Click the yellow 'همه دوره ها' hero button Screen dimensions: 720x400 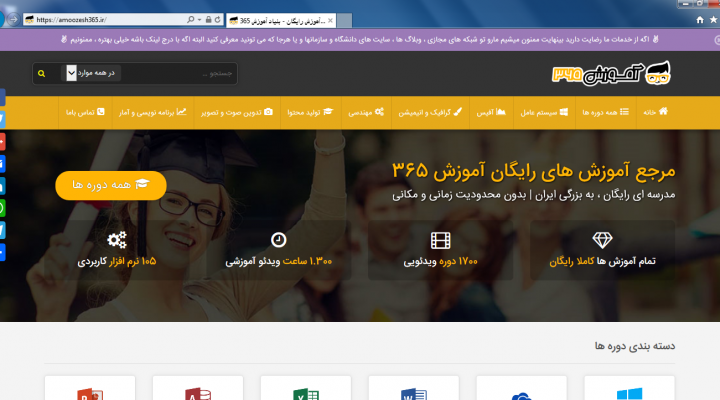(111, 185)
